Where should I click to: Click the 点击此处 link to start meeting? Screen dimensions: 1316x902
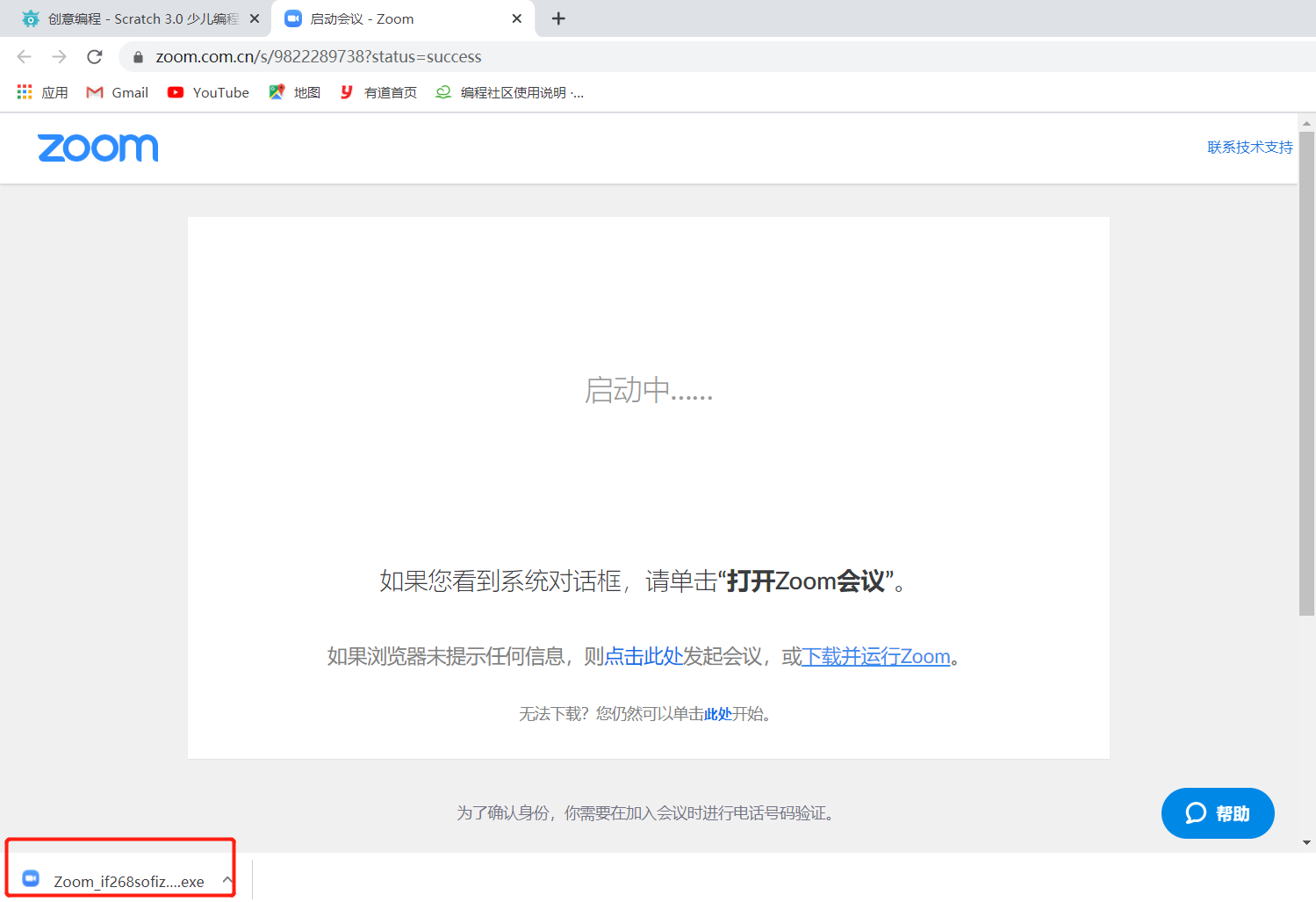[644, 656]
